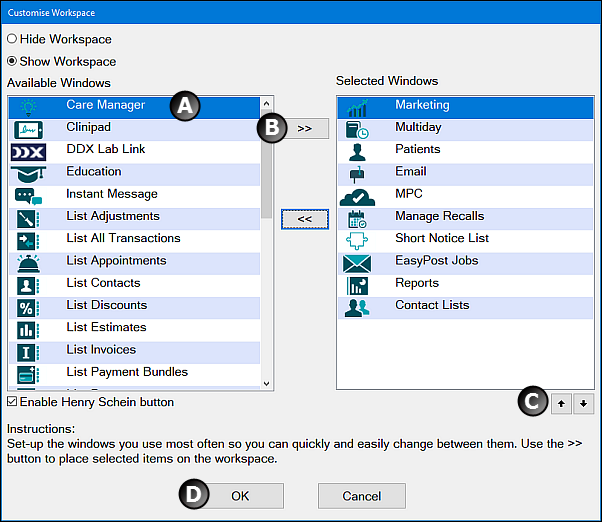The image size is (602, 522).
Task: Click the Email mailbox icon
Action: click(357, 175)
